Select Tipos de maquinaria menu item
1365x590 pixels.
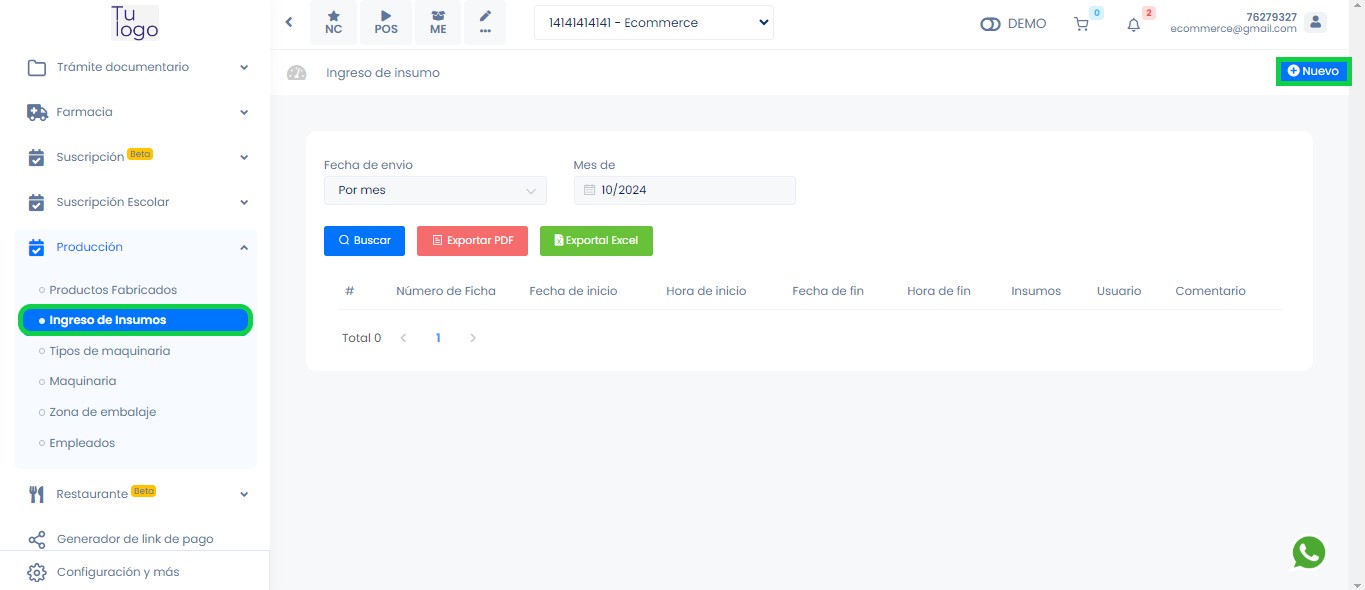110,351
